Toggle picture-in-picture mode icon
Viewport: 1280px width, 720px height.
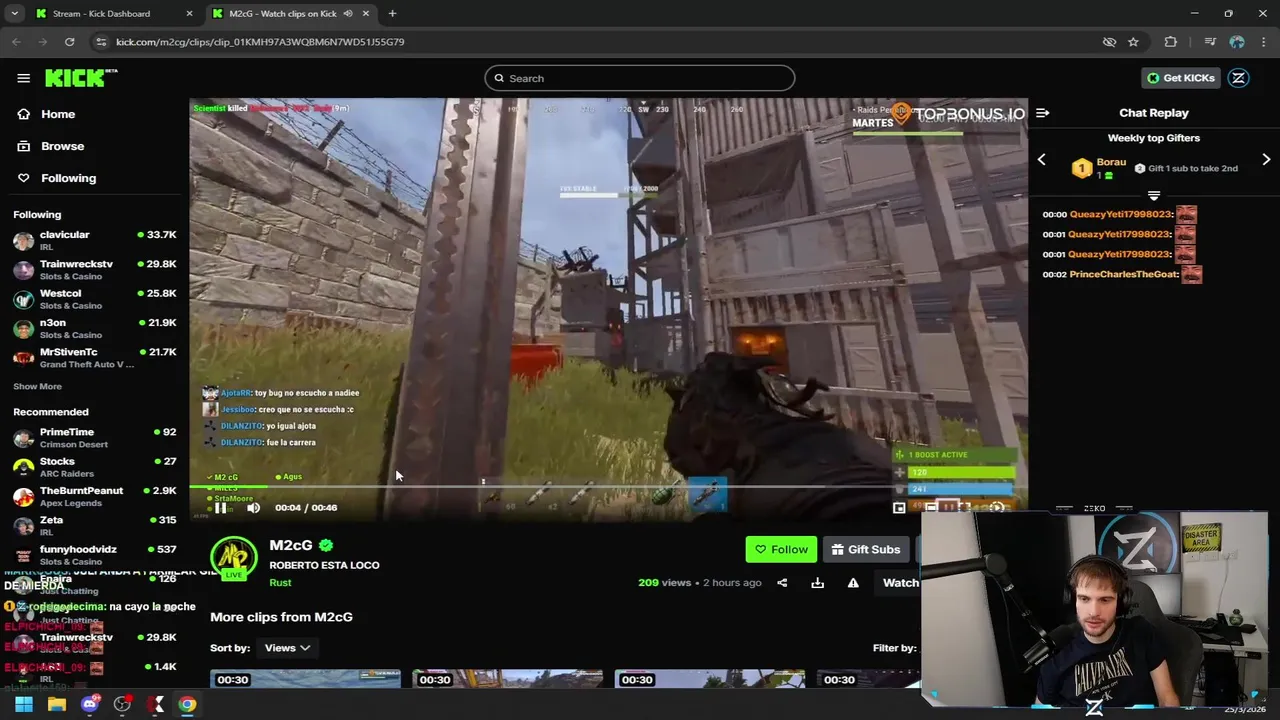[x=899, y=508]
